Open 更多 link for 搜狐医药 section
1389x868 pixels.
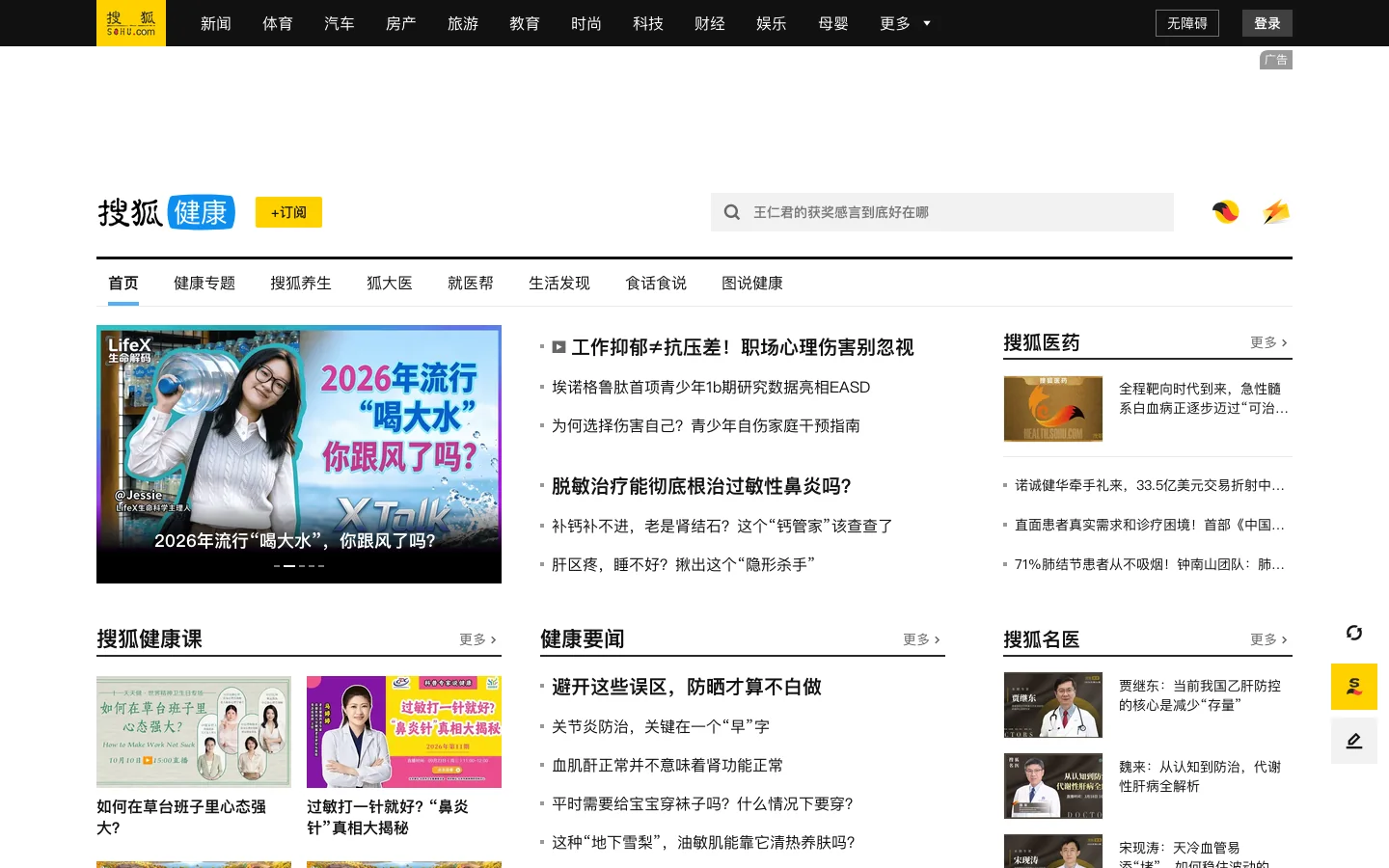pos(1268,342)
